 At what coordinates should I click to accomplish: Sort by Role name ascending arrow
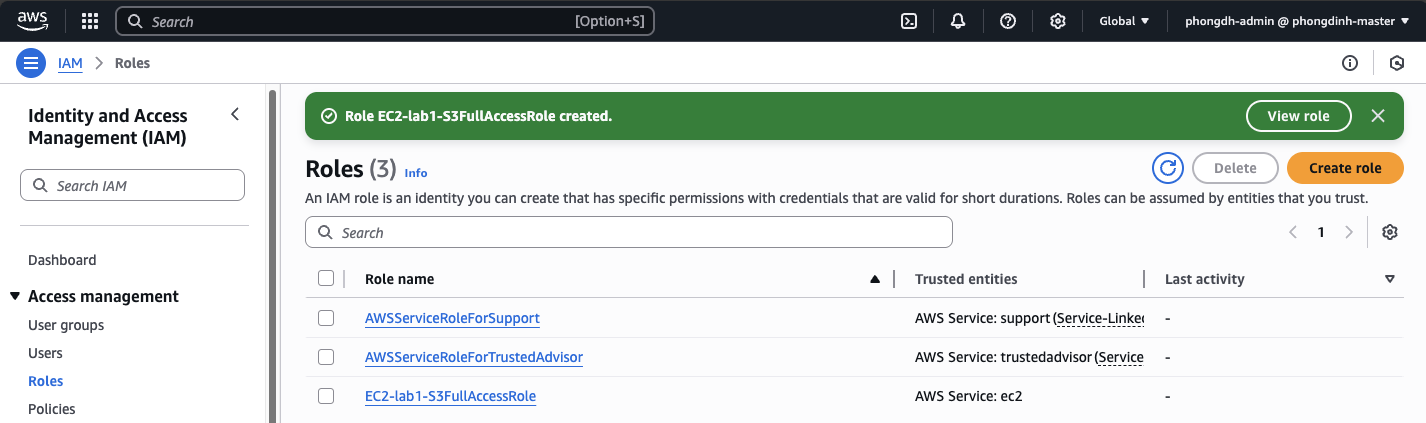[x=875, y=279]
